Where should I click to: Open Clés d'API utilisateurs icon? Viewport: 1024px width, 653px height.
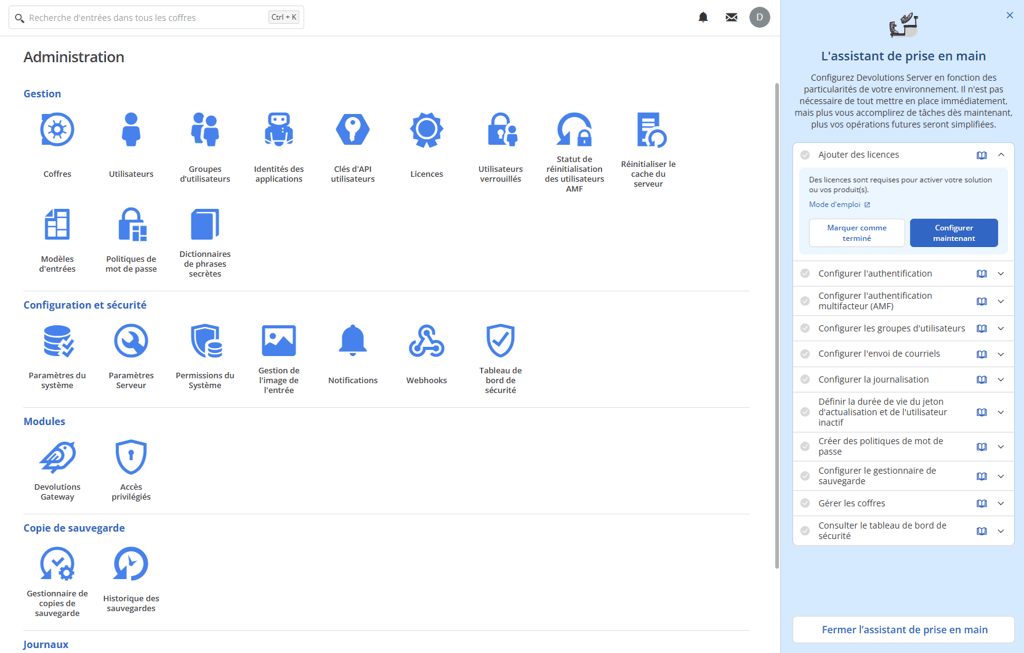[352, 131]
